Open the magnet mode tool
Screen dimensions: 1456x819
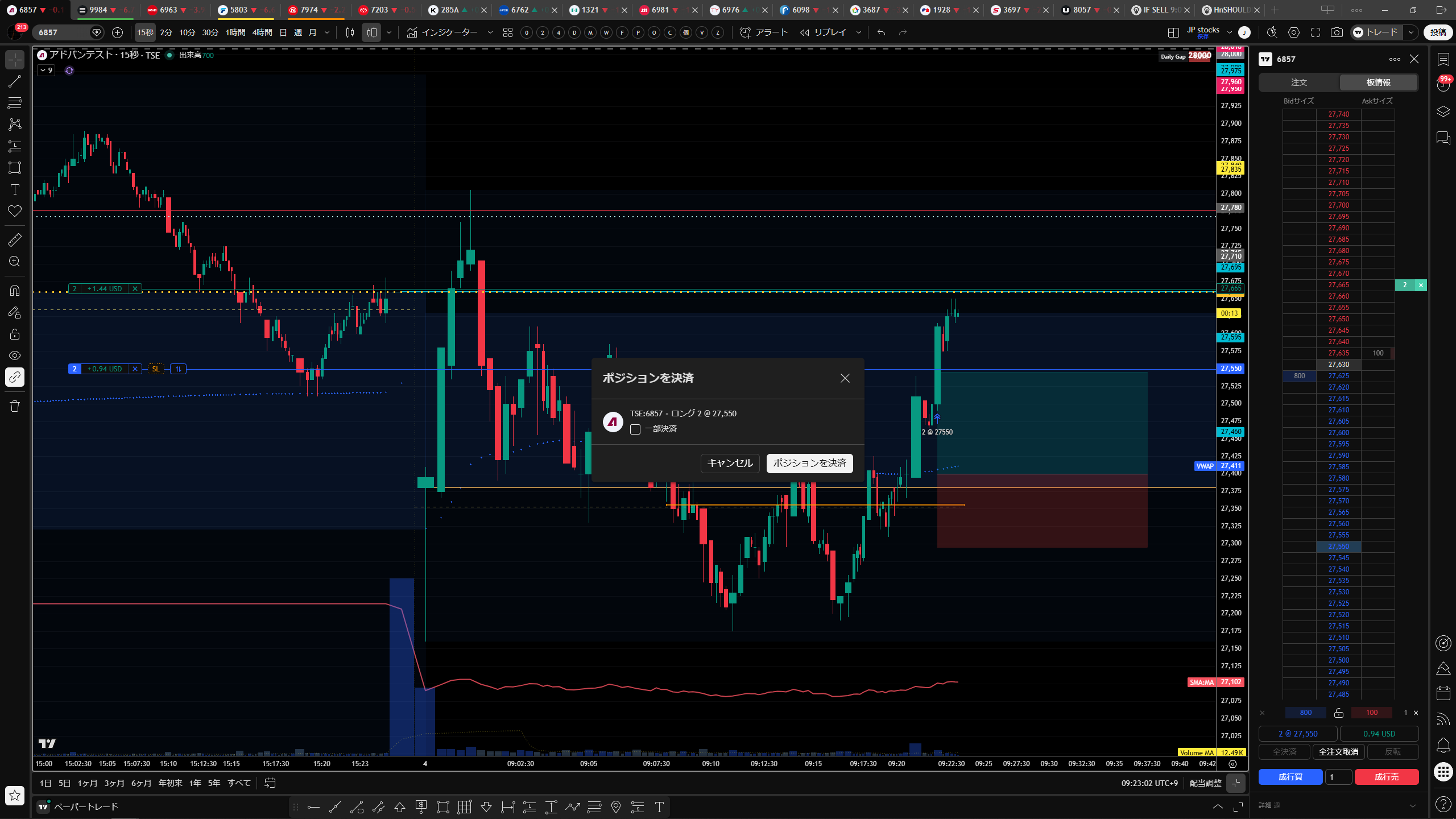point(15,291)
